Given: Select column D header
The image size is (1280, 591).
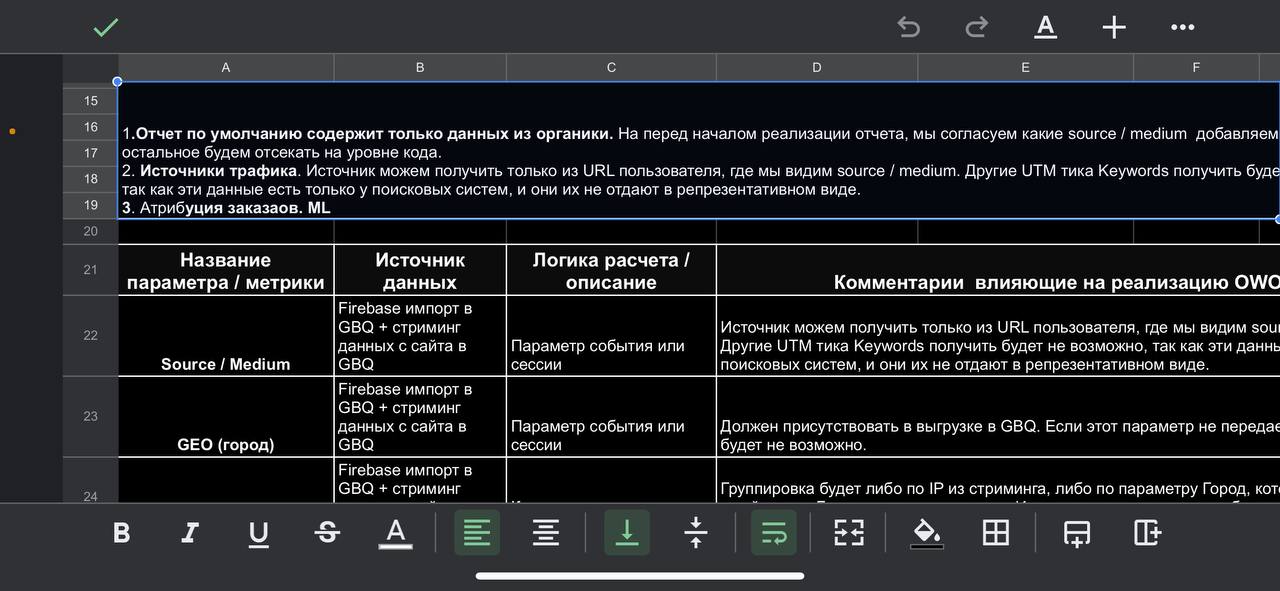Looking at the screenshot, I should pyautogui.click(x=817, y=68).
